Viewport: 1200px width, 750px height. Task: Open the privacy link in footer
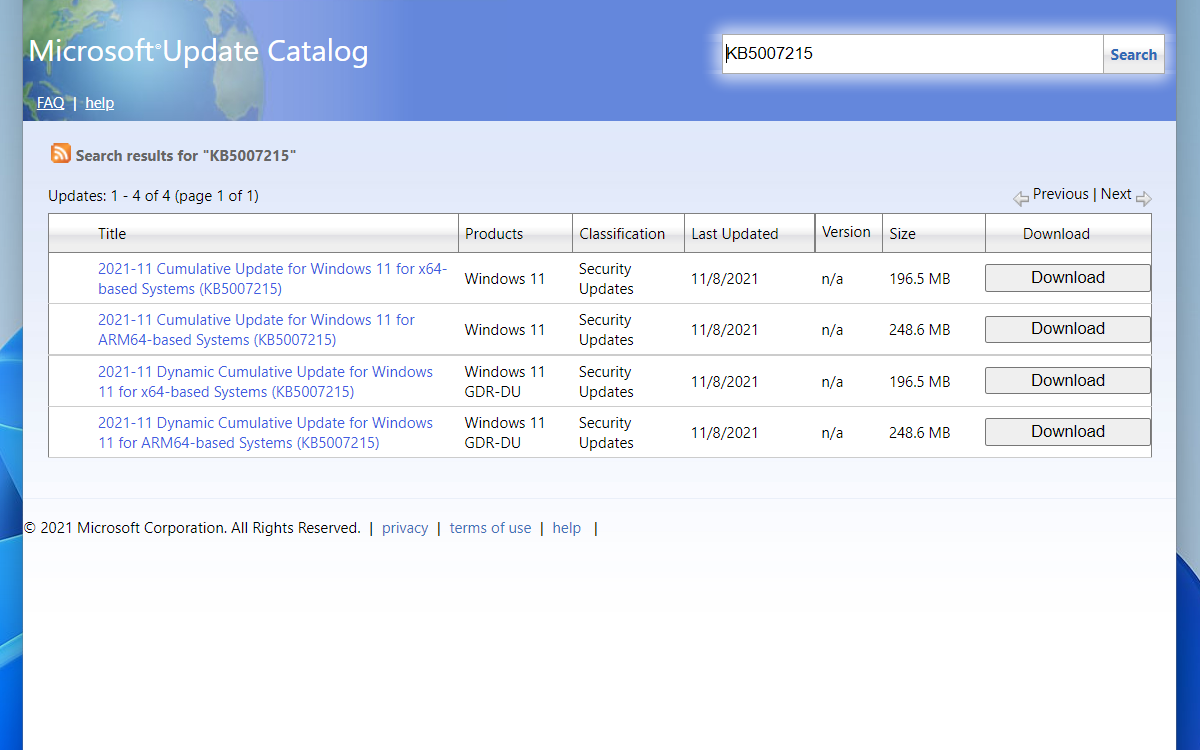pos(405,528)
